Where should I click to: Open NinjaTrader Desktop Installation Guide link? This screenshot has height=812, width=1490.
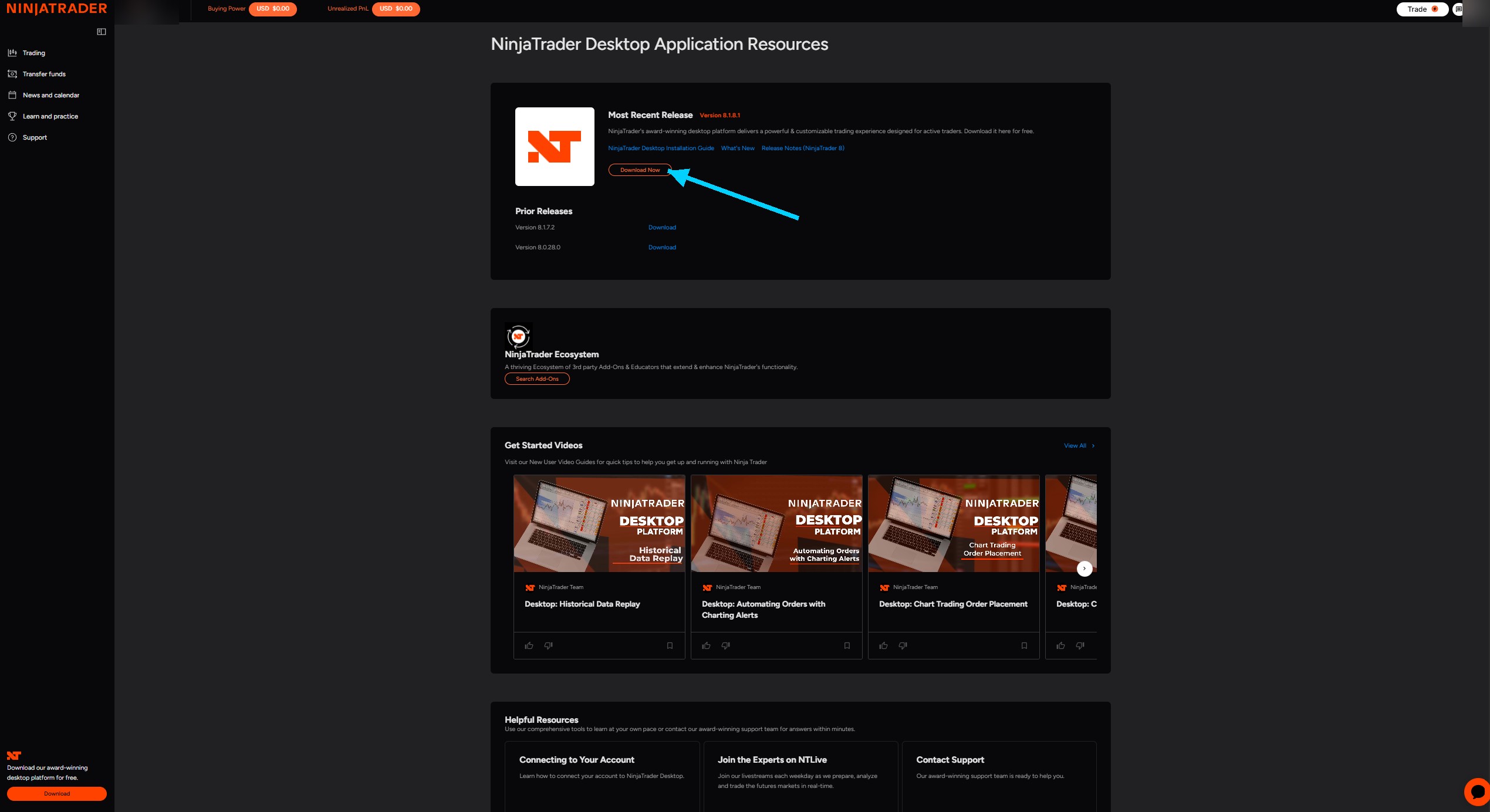click(x=661, y=148)
